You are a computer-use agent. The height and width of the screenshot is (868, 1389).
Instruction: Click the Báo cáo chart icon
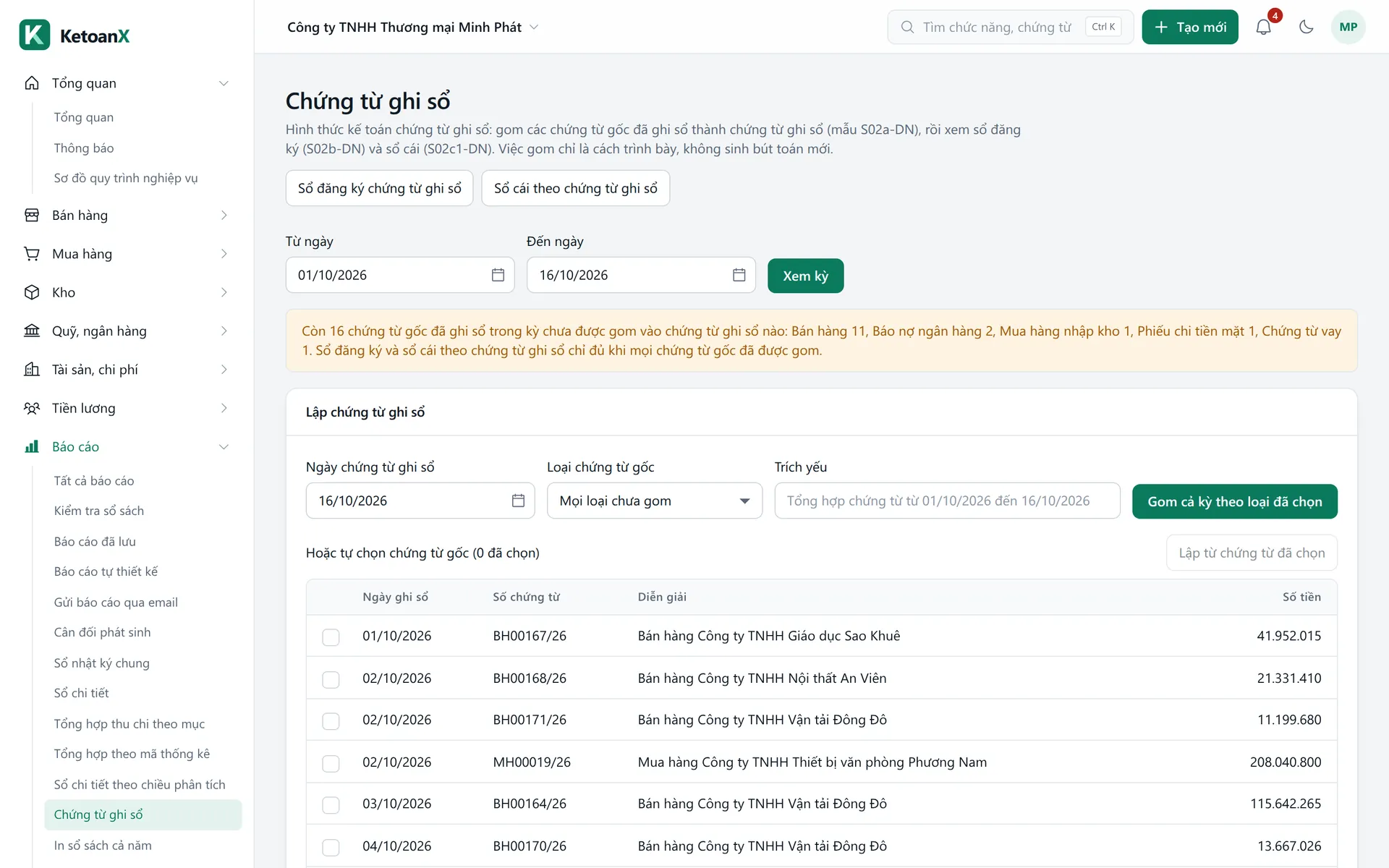pyautogui.click(x=32, y=446)
